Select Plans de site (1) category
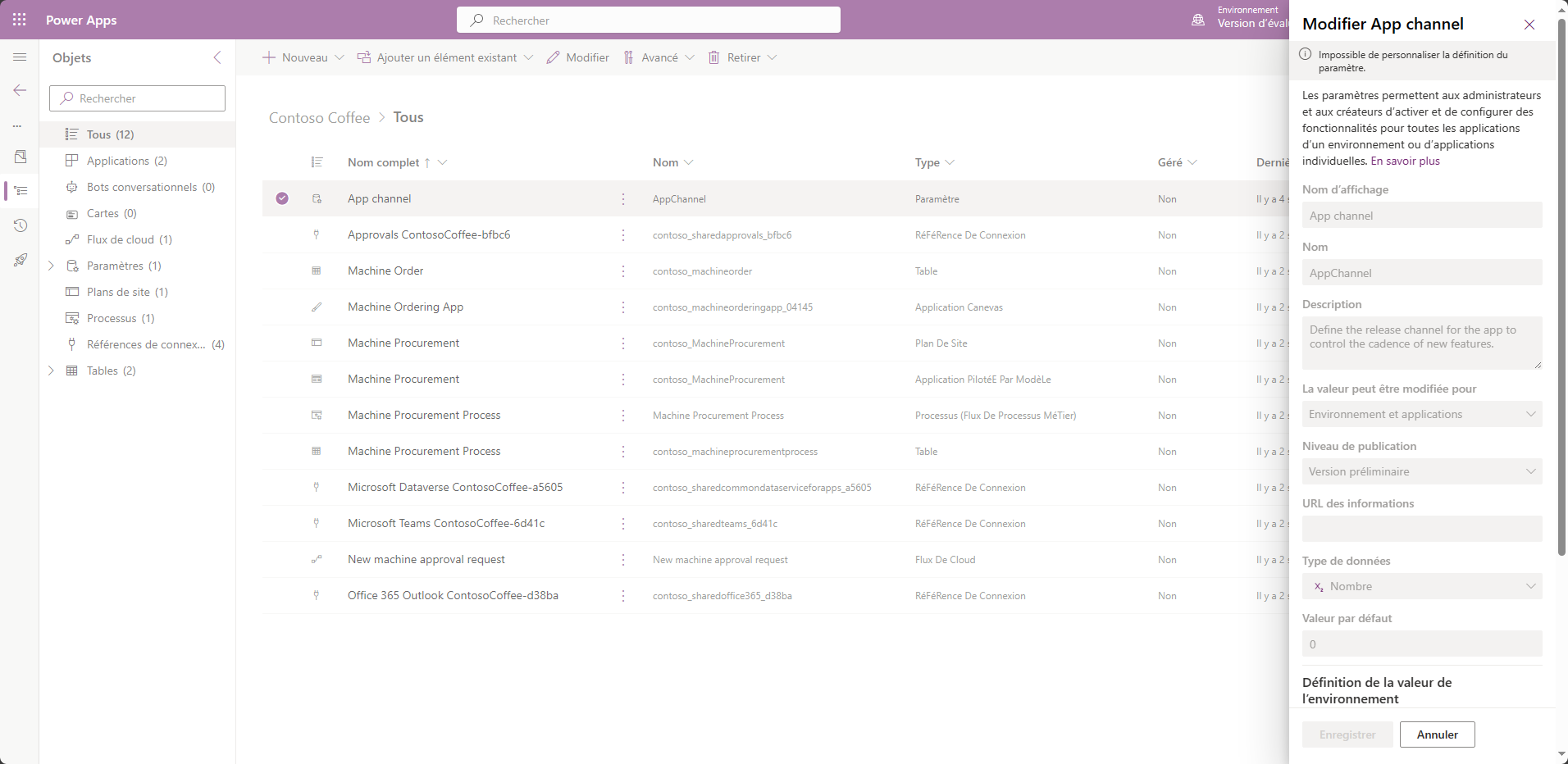1568x764 pixels. [138, 292]
